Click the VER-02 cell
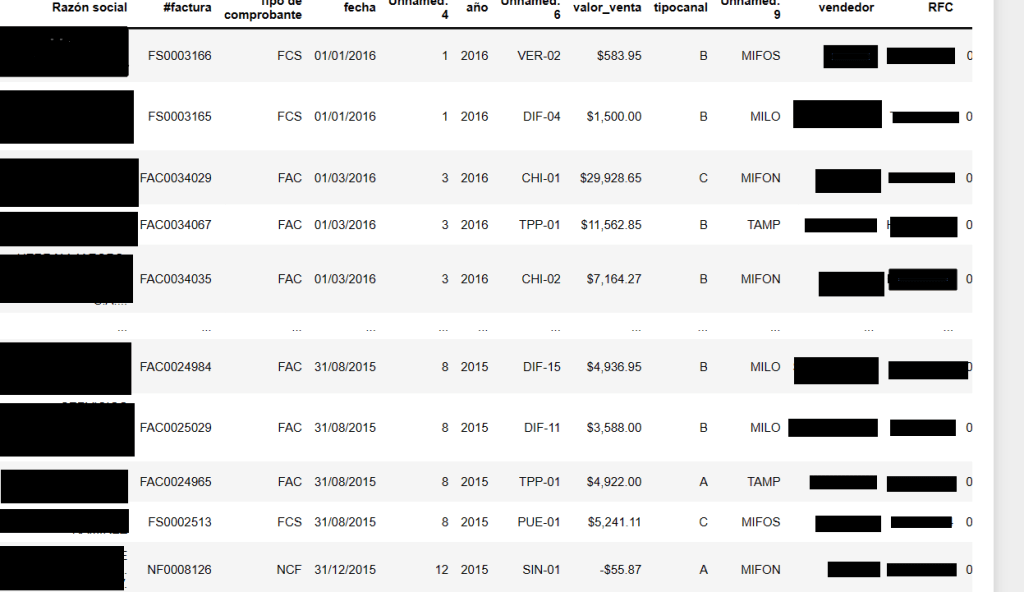This screenshot has height=592, width=1024. pos(539,56)
